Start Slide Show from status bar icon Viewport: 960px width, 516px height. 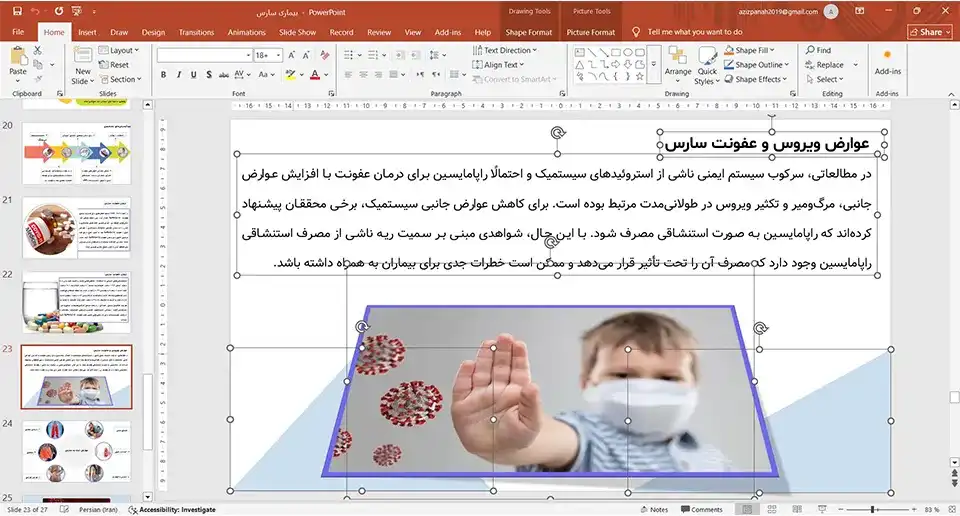coord(822,509)
